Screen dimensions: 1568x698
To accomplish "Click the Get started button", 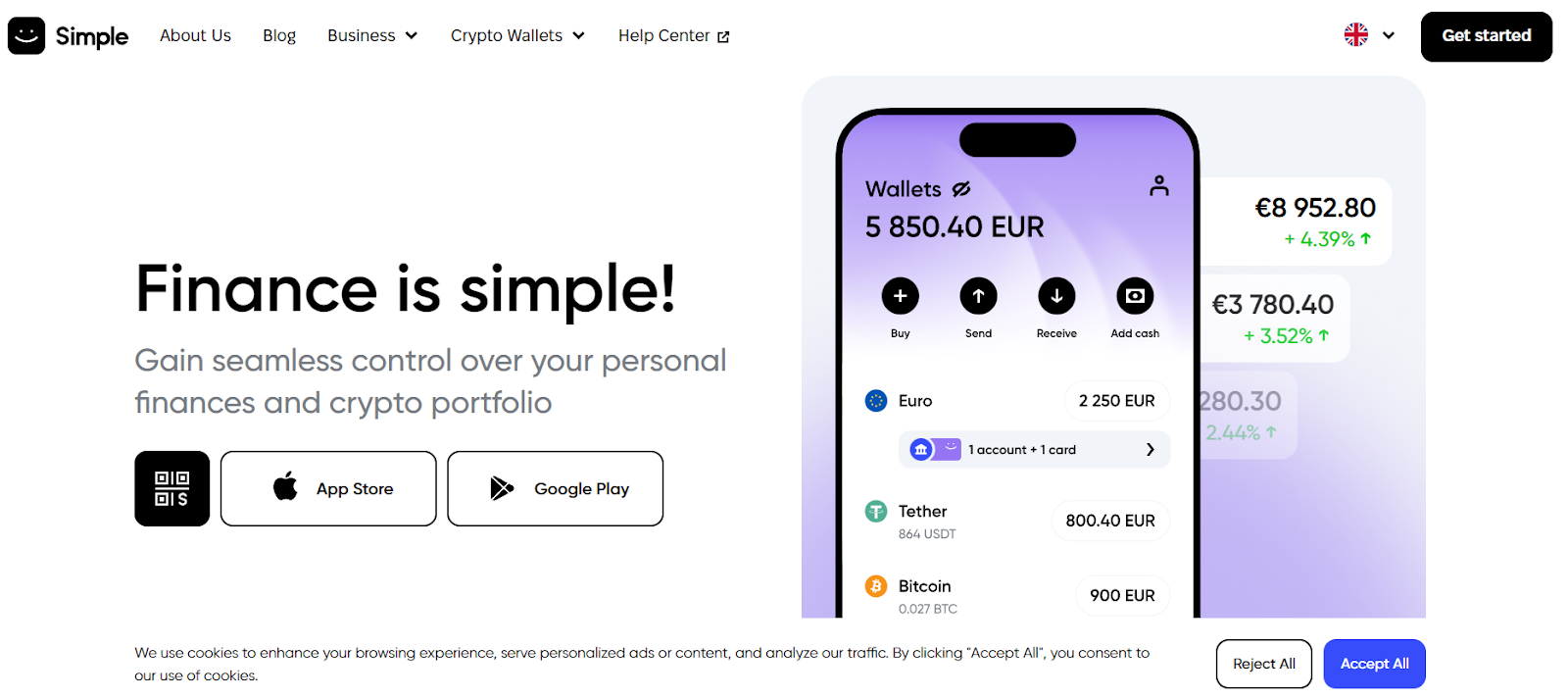I will (1486, 36).
